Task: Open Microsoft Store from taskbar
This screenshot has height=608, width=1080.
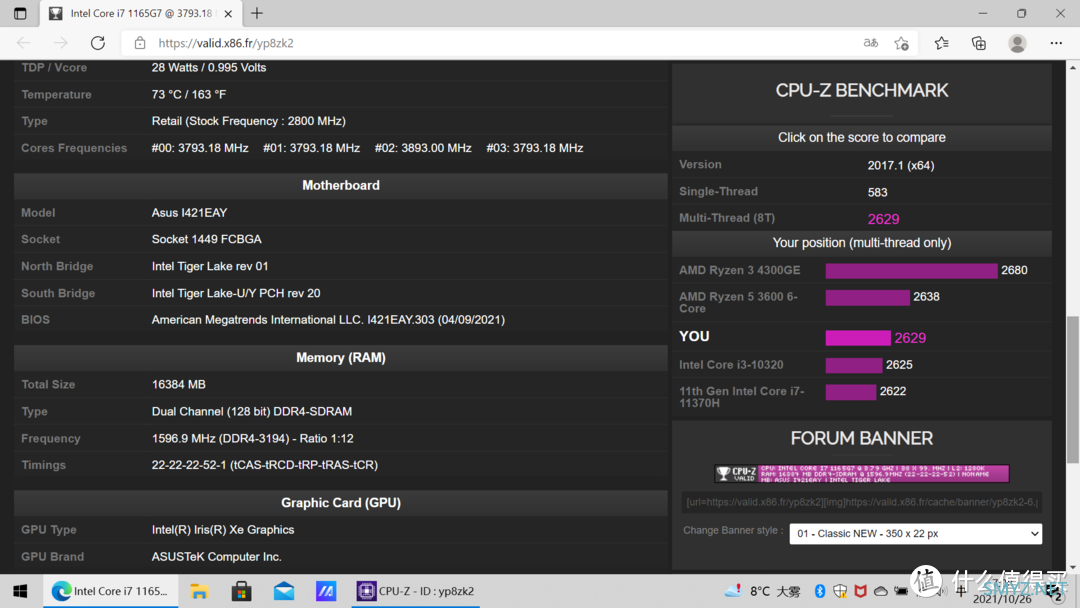Action: [241, 591]
